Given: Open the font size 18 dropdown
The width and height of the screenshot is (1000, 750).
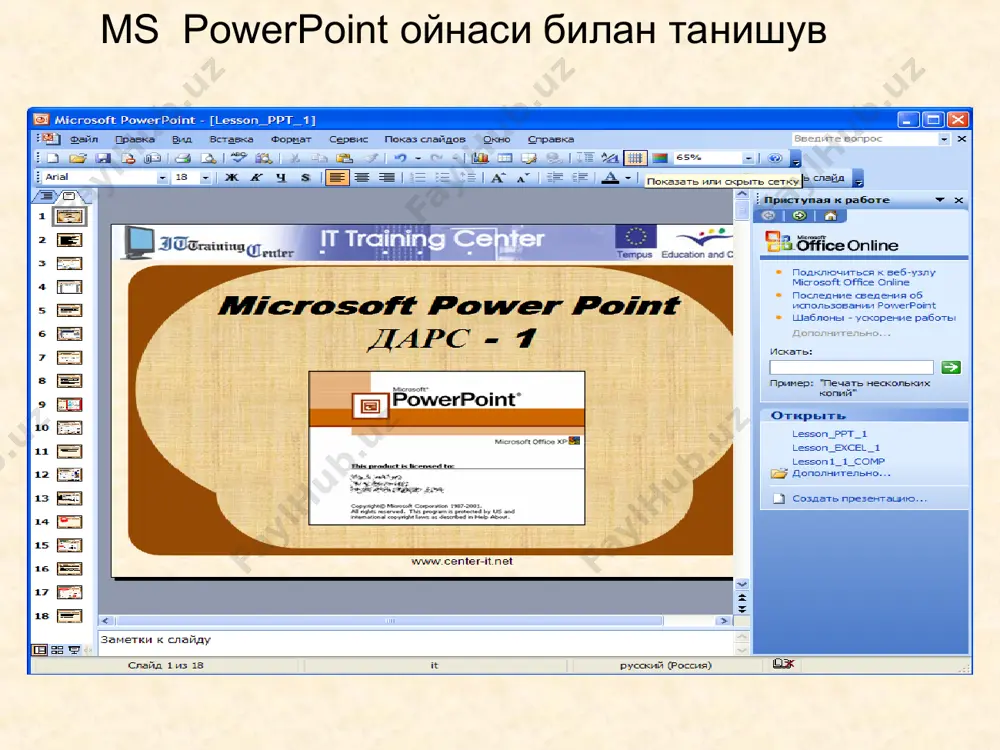Looking at the screenshot, I should [205, 178].
